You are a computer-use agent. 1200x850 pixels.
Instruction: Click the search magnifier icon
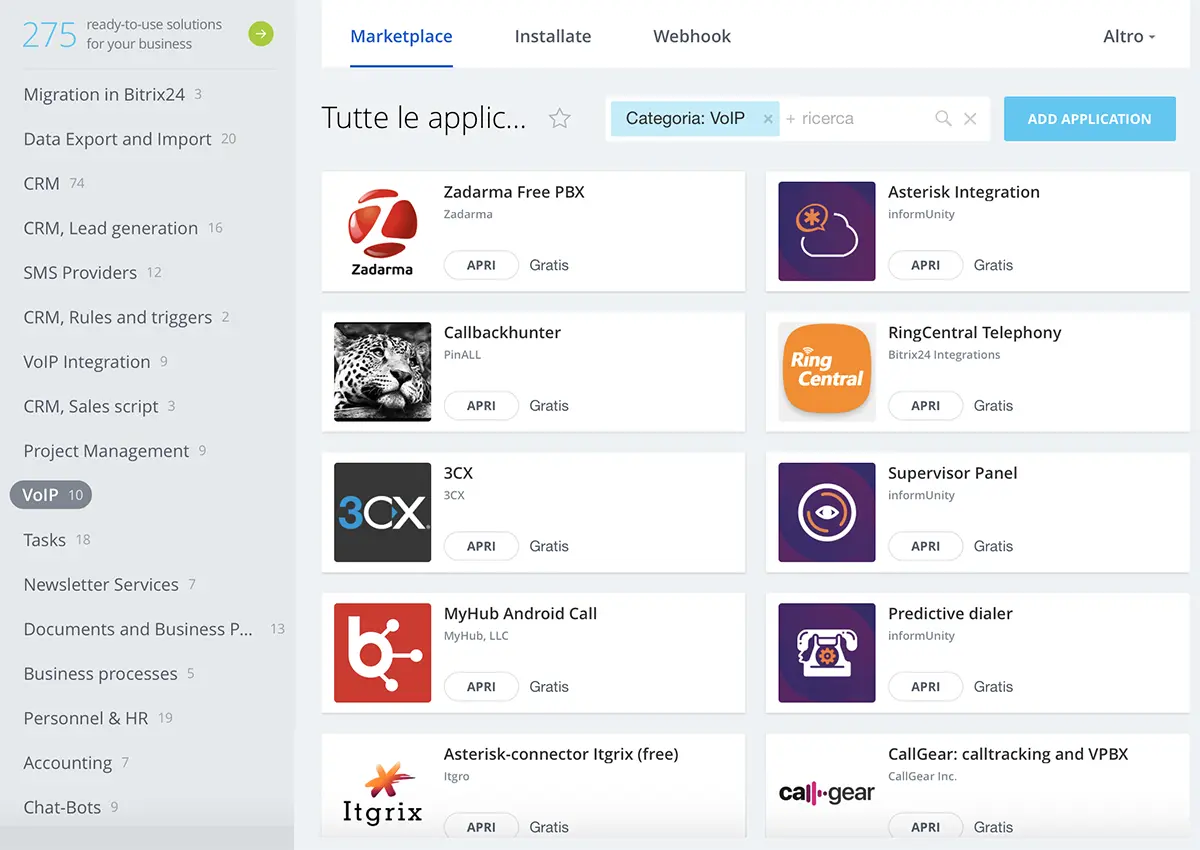943,119
